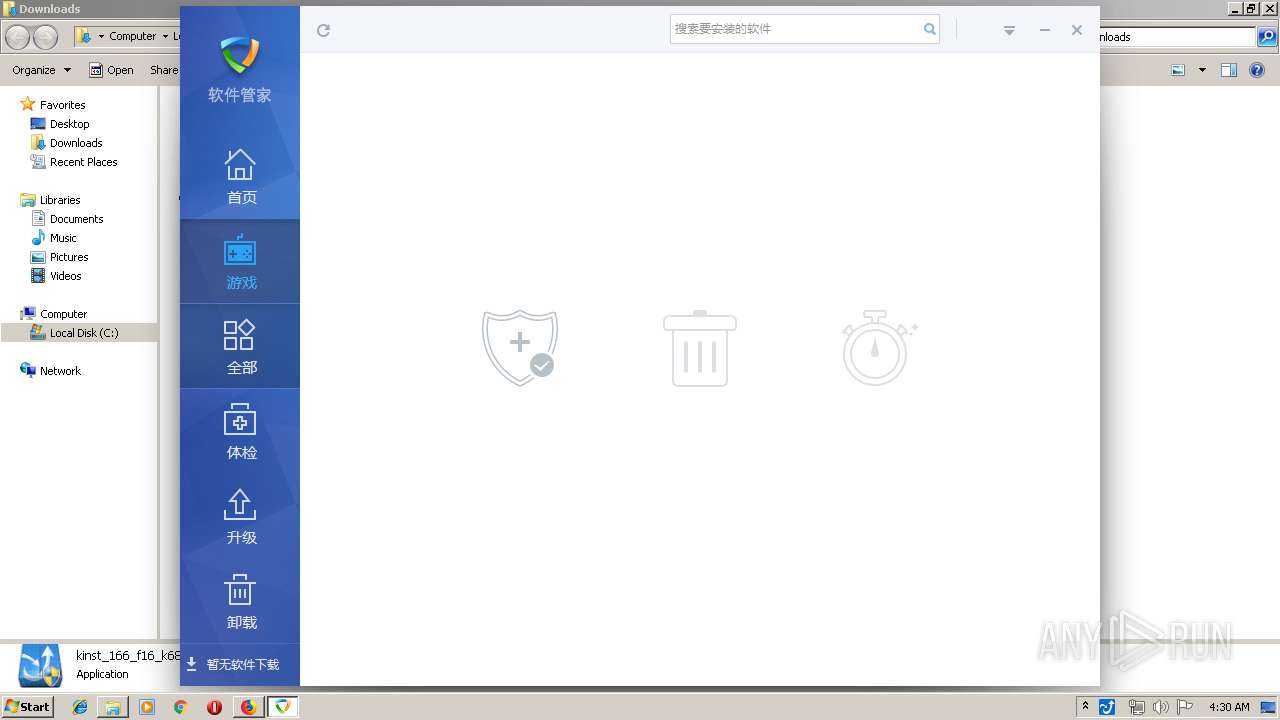Switch to the 升级 upgrade tab
Screen dimensions: 1280x720
coord(240,516)
